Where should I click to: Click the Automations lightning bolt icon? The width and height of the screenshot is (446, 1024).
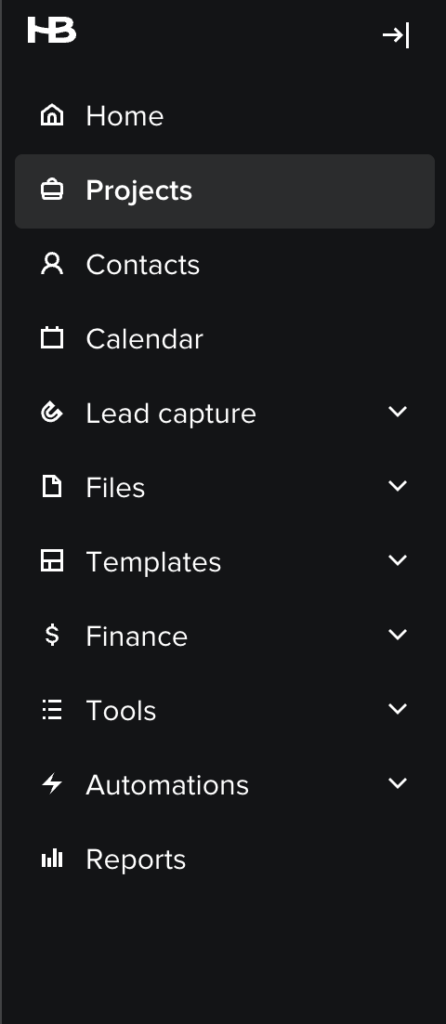(52, 784)
